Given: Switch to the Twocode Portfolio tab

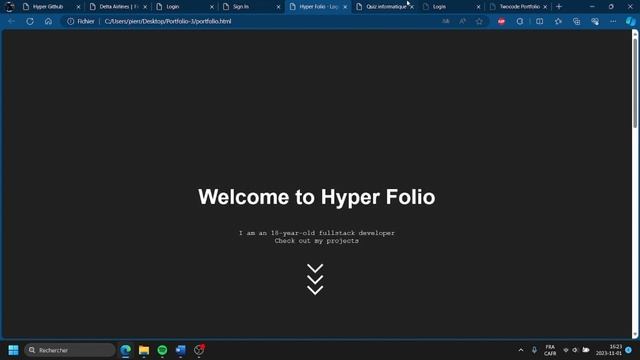Looking at the screenshot, I should pyautogui.click(x=519, y=7).
